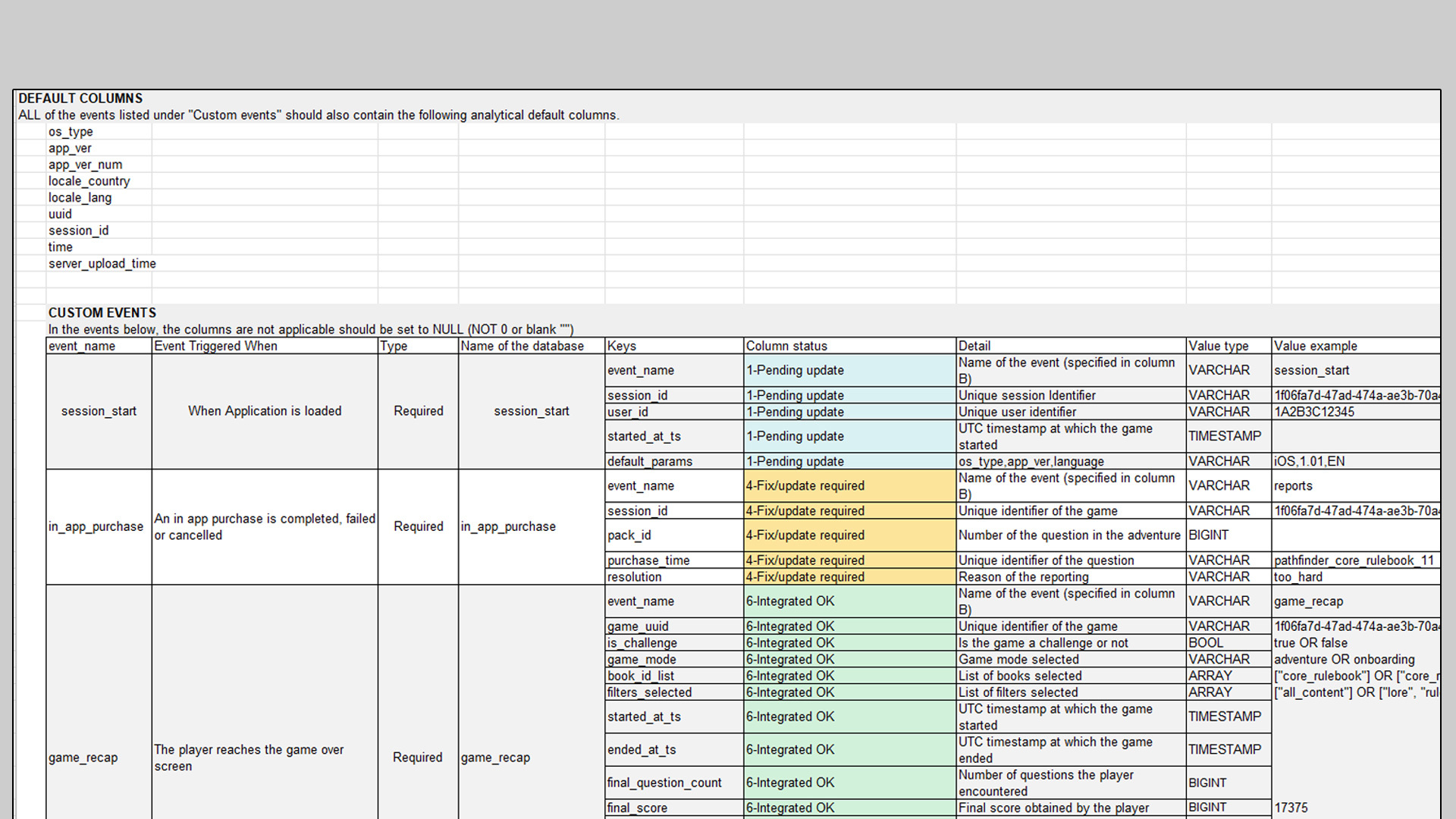The width and height of the screenshot is (1456, 819).
Task: Click the 'reports' value example cell
Action: click(x=1356, y=486)
